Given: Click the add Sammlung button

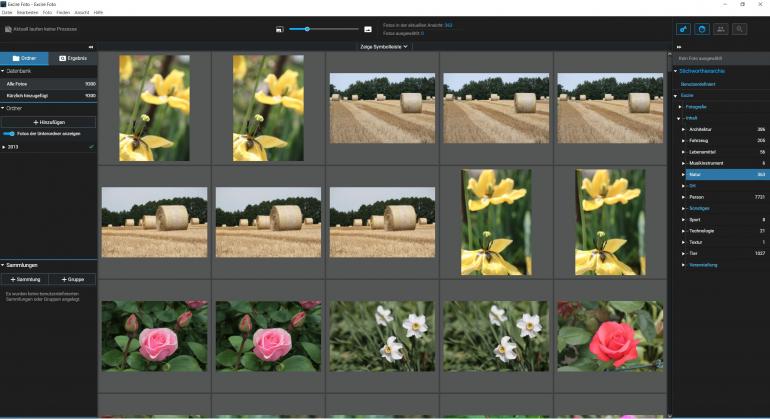Looking at the screenshot, I should point(25,279).
